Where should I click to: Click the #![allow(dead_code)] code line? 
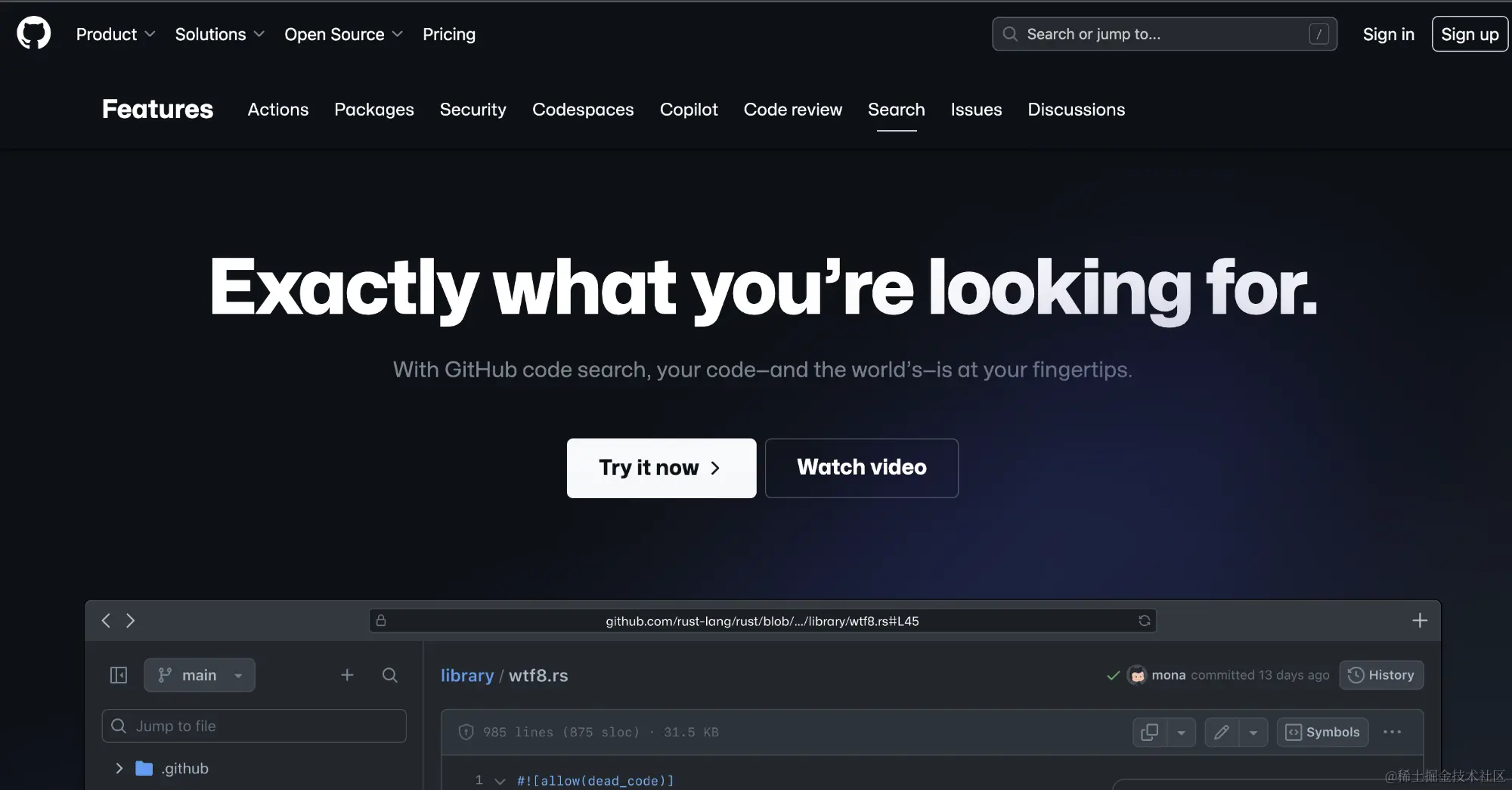click(x=595, y=781)
